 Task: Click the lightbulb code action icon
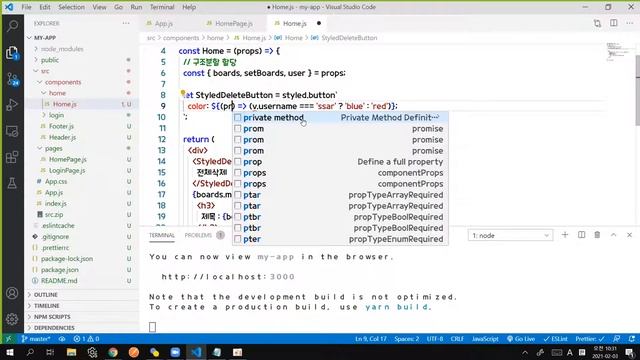183,93
